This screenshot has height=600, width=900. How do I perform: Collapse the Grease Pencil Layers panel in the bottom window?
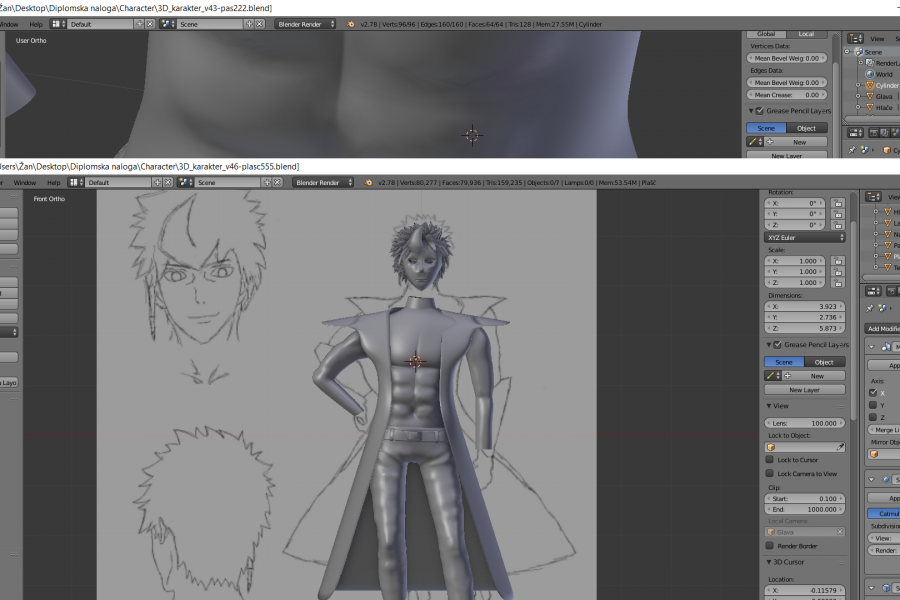click(769, 344)
